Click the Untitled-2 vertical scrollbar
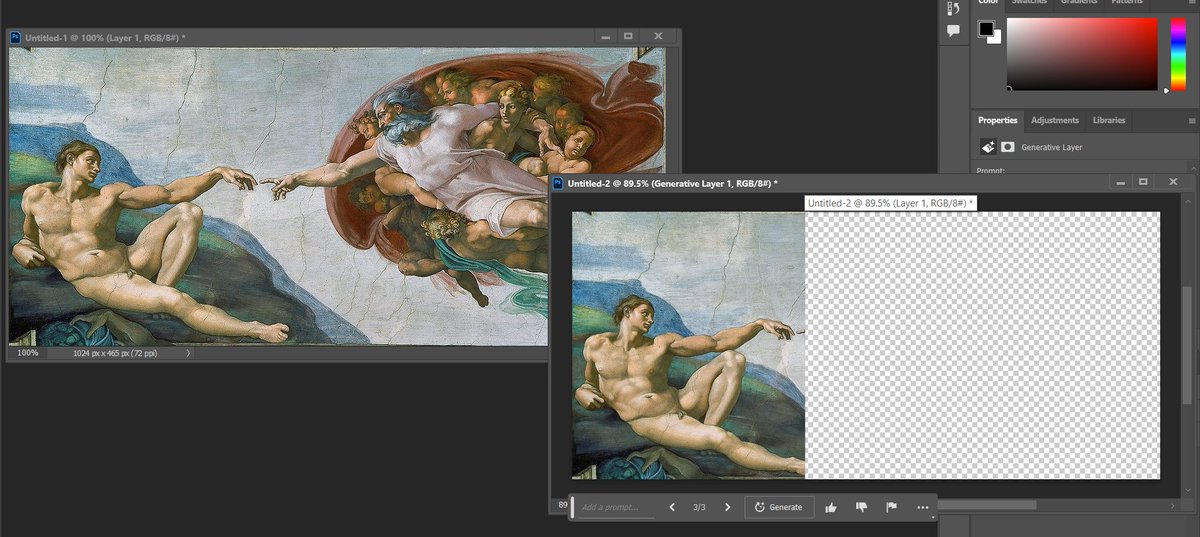The width and height of the screenshot is (1200, 537). click(1187, 345)
